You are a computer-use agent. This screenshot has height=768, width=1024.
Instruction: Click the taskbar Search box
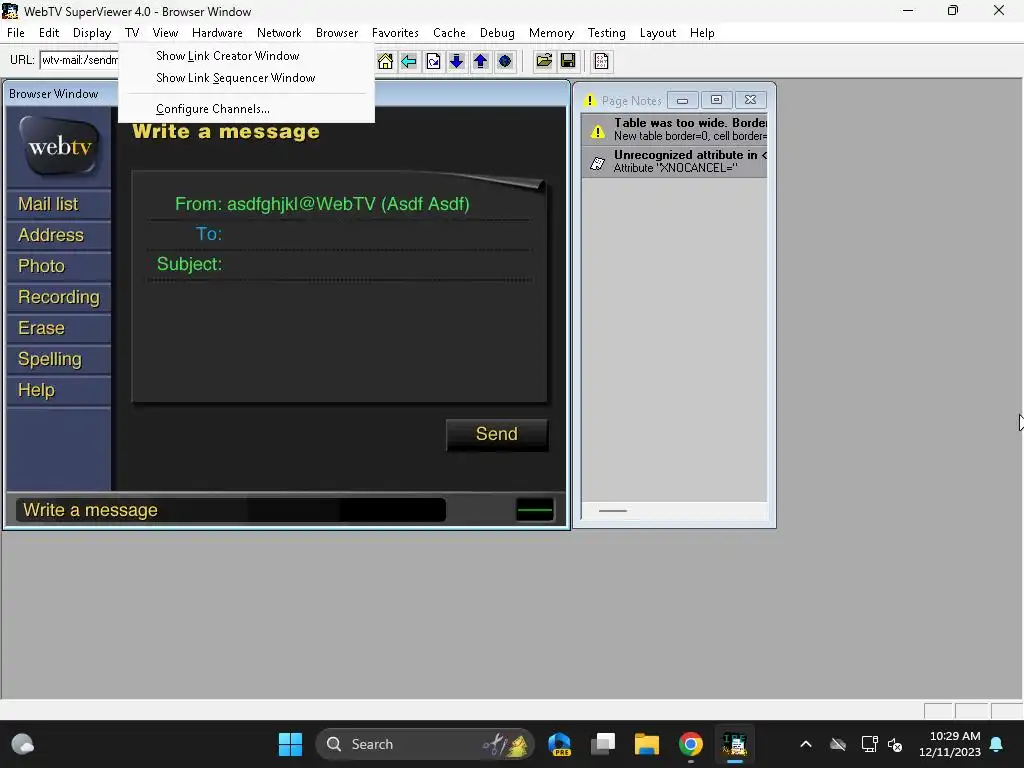point(424,744)
